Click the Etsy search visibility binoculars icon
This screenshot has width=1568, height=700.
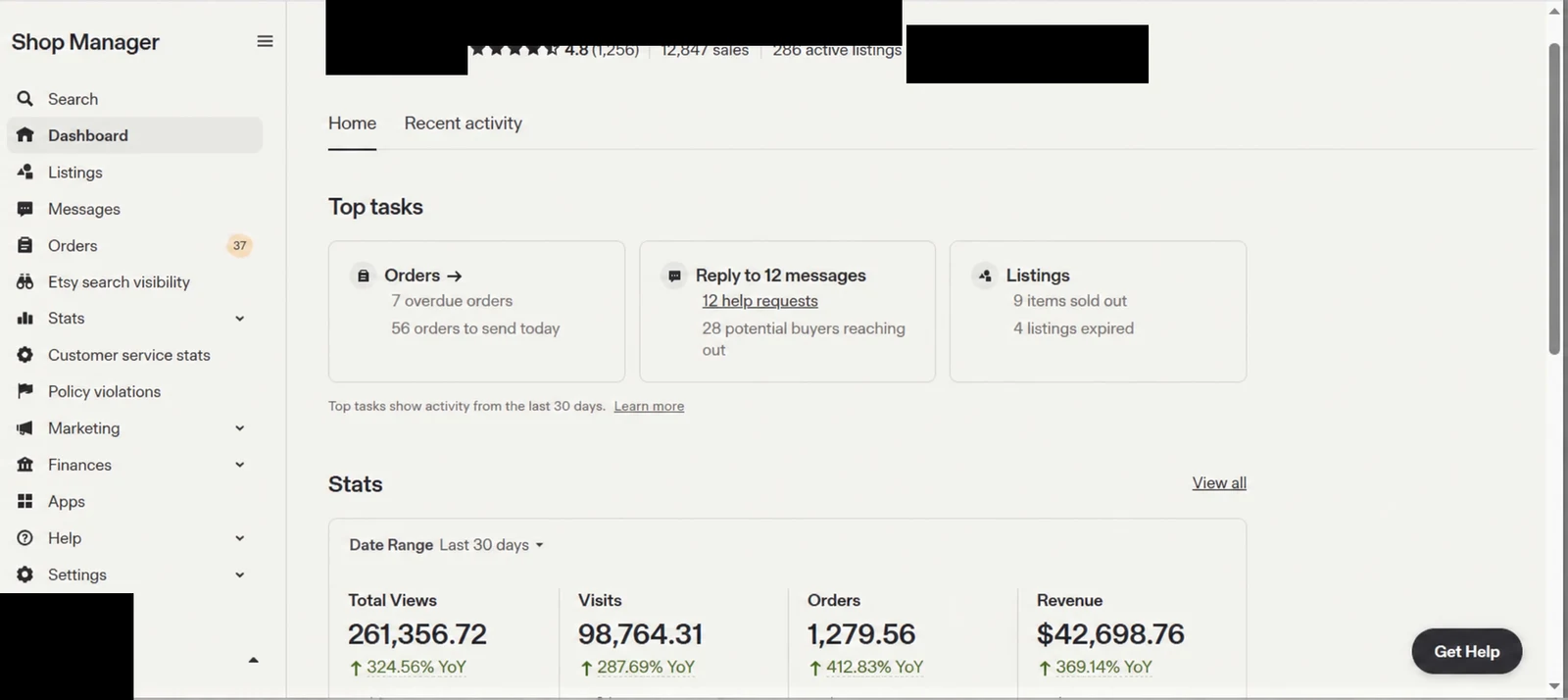point(25,281)
